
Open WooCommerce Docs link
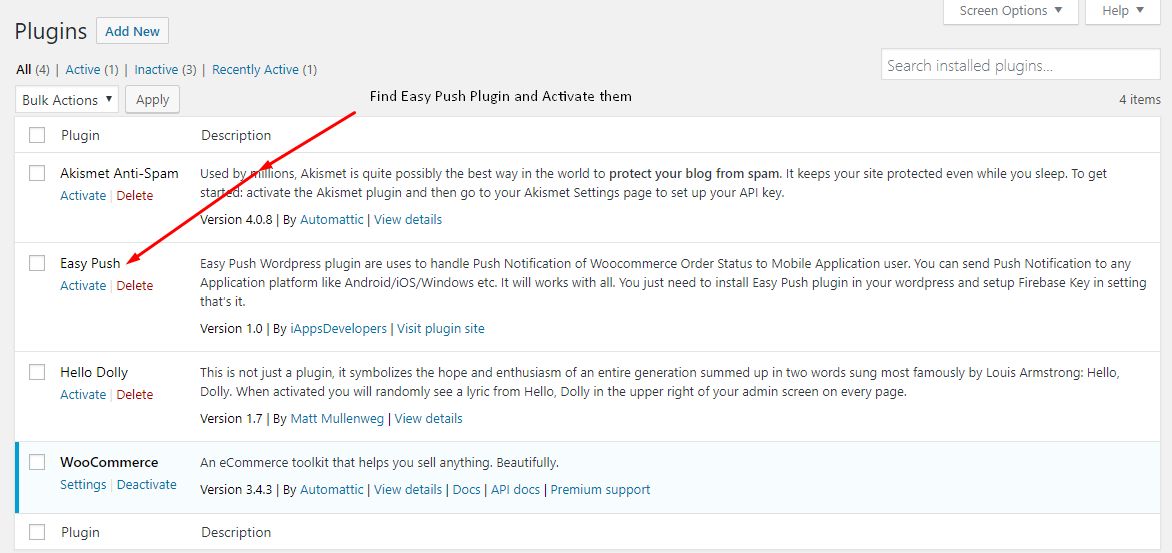[466, 489]
